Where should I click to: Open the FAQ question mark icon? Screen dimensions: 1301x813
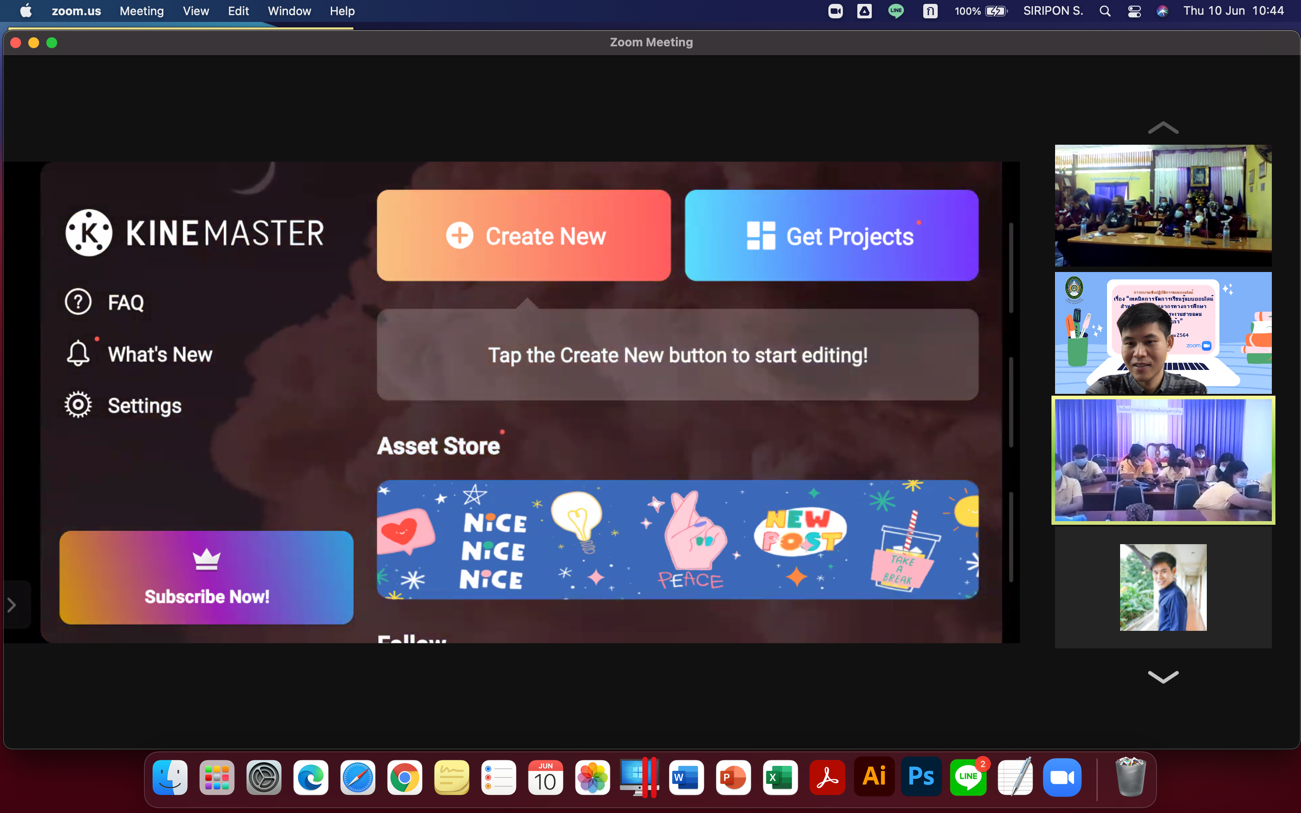[x=78, y=302]
